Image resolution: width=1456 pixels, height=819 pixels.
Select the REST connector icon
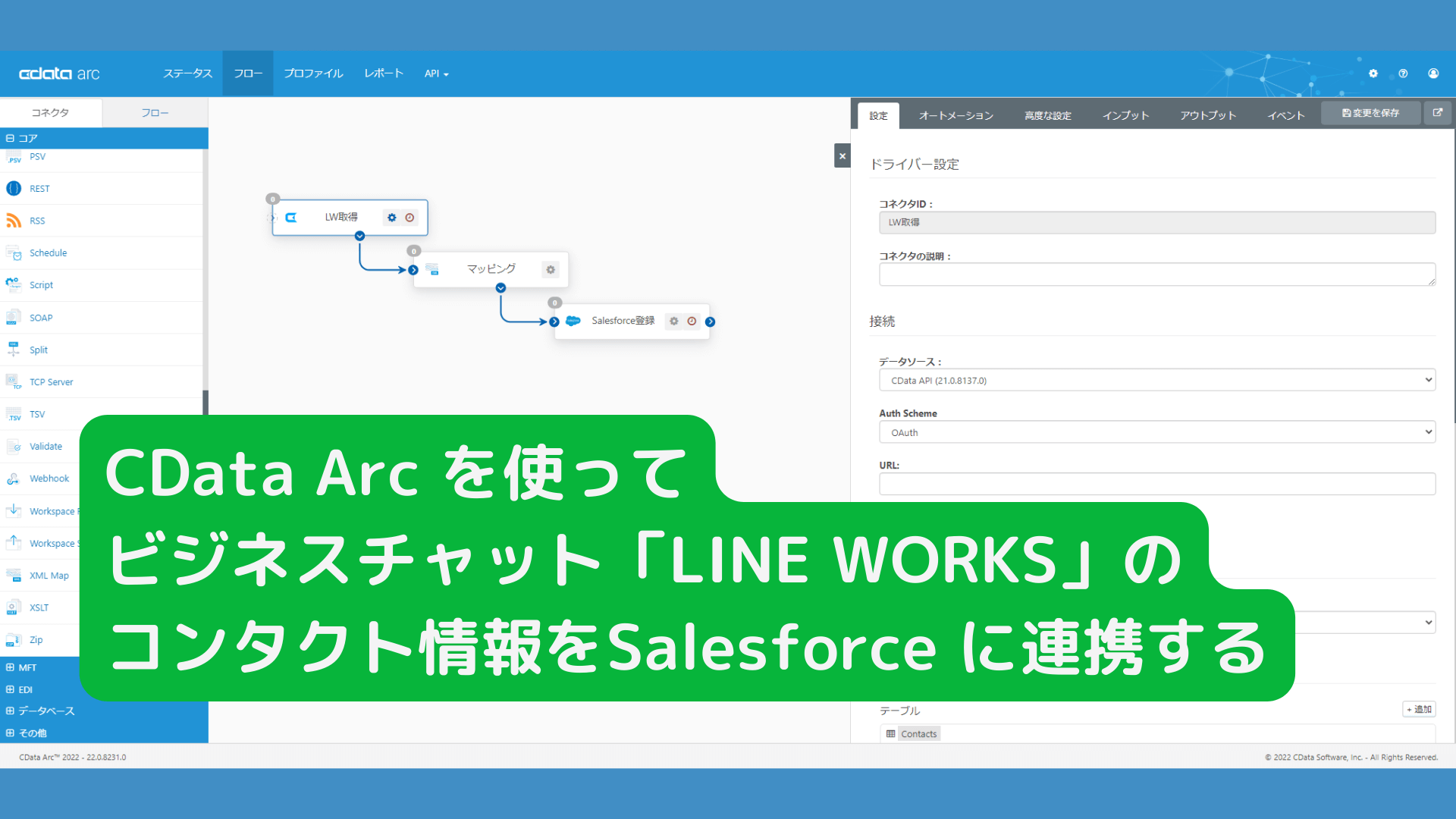14,189
